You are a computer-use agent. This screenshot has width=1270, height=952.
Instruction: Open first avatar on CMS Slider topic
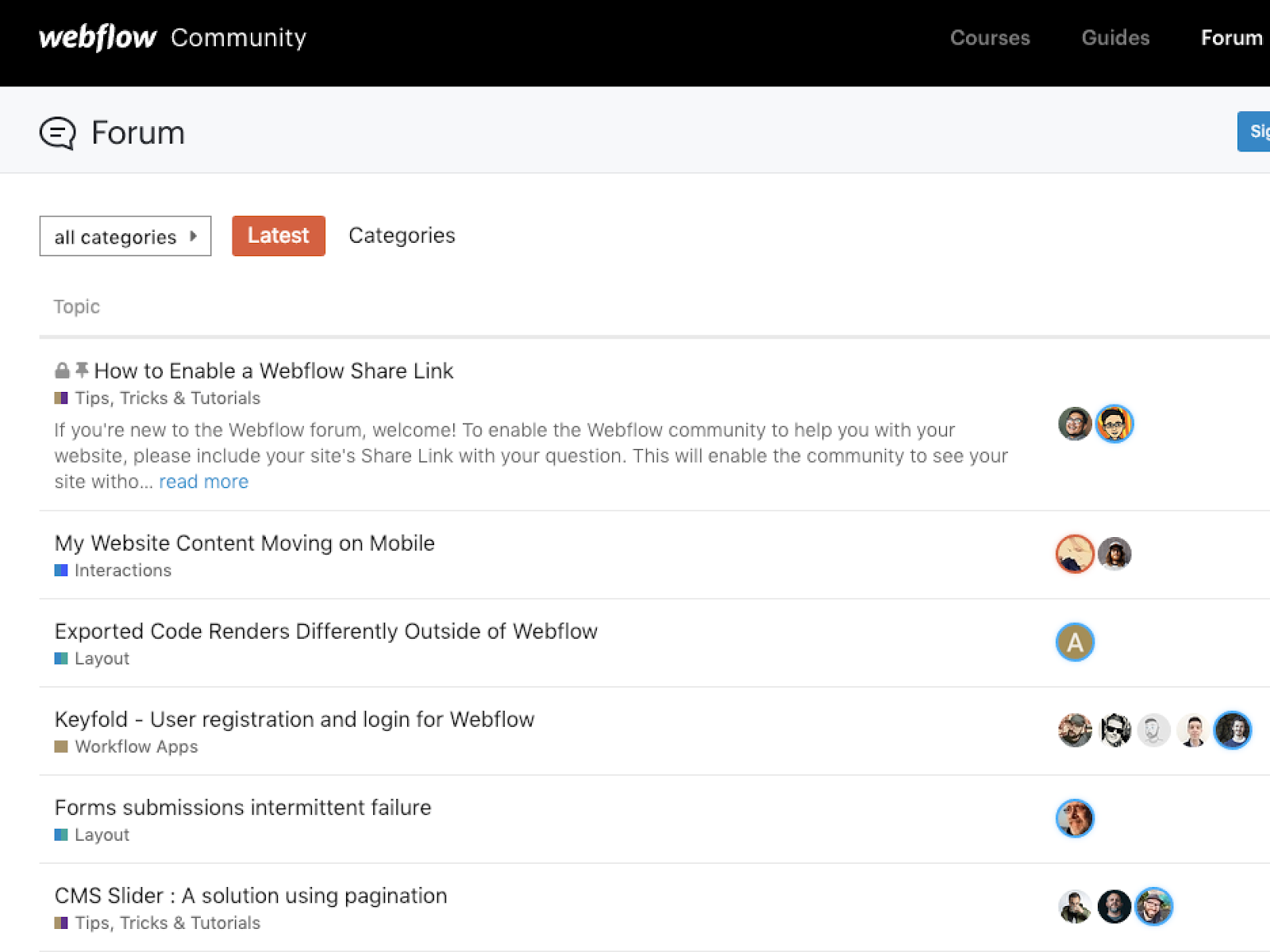coord(1075,906)
